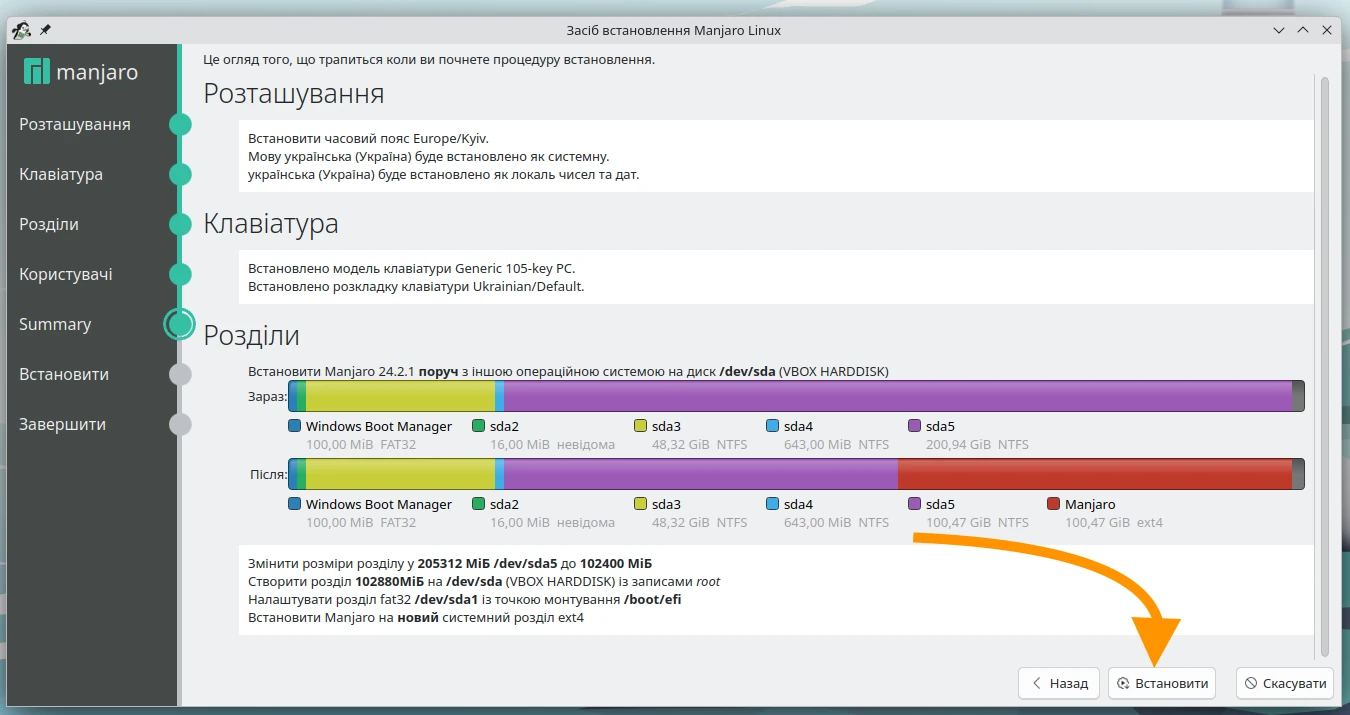Click light-blue sda4 swatch in Зараз legend
Image resolution: width=1350 pixels, height=715 pixels.
tap(772, 426)
